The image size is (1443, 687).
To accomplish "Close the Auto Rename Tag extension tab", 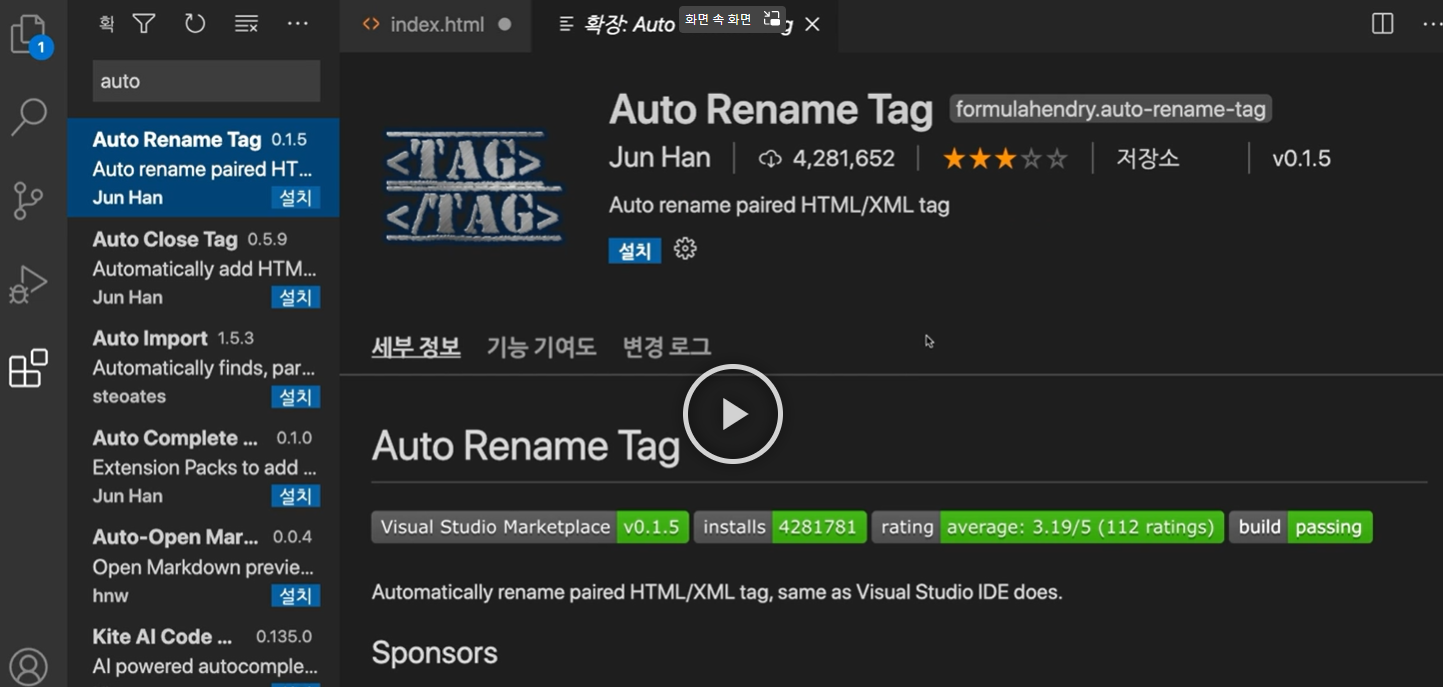I will click(812, 24).
